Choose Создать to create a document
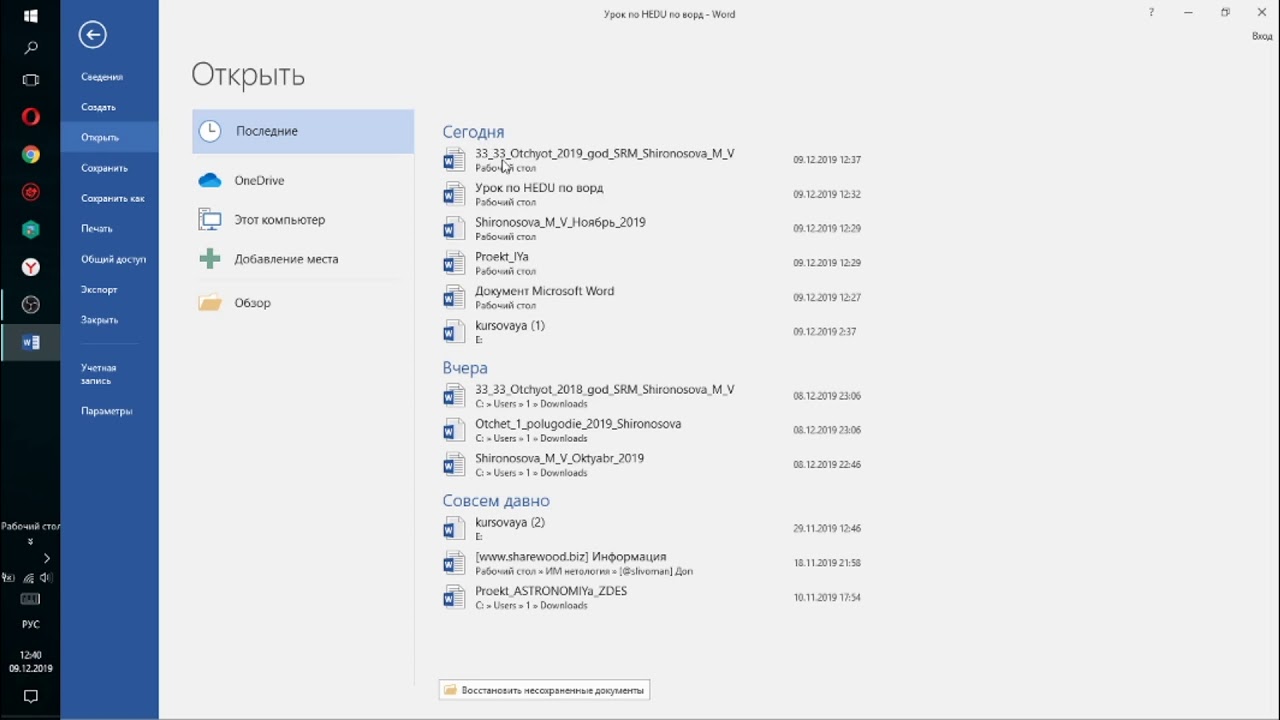 [x=109, y=107]
